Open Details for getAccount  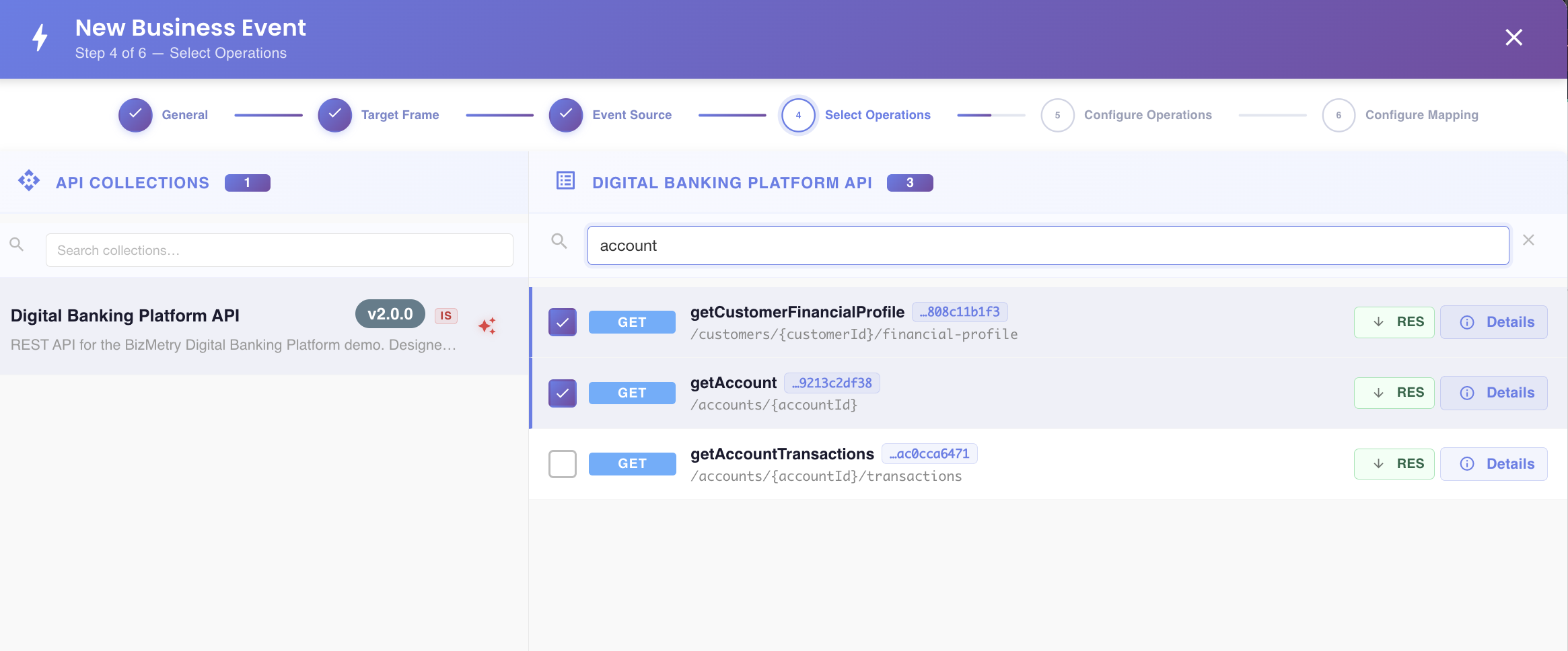[x=1493, y=393]
